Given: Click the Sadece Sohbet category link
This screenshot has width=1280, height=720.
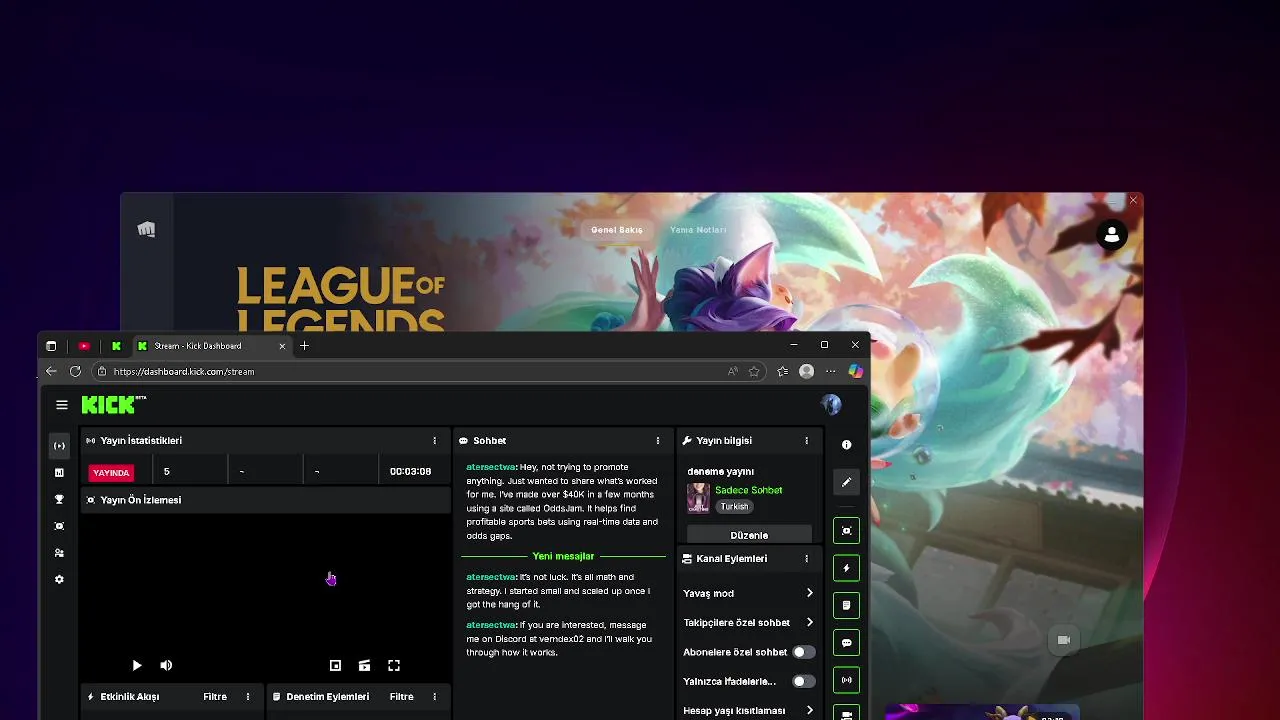Looking at the screenshot, I should (x=749, y=490).
